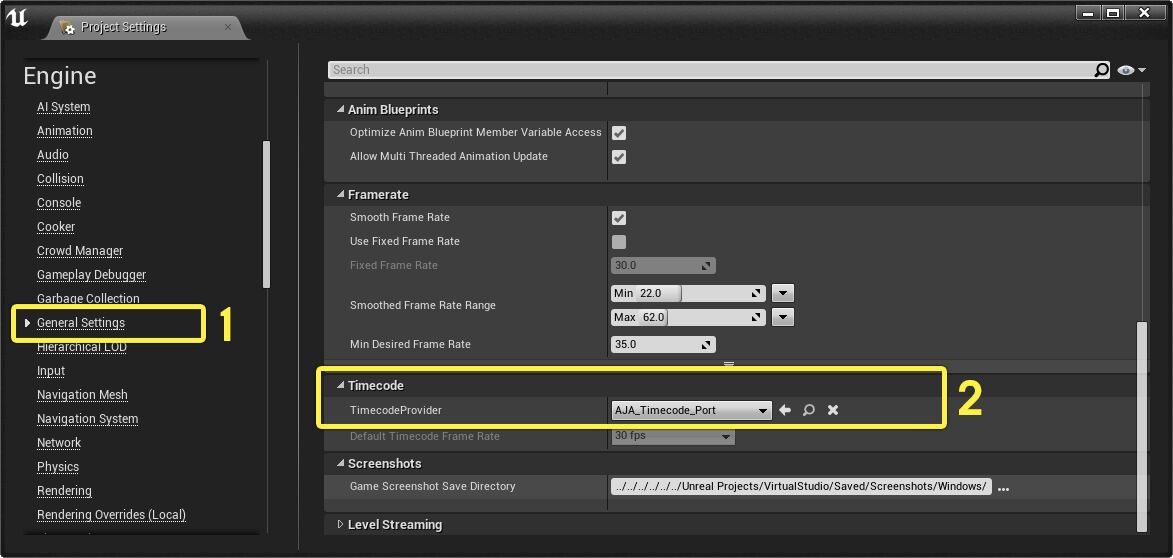Click the settings Search box
Image resolution: width=1173 pixels, height=558 pixels.
[711, 70]
